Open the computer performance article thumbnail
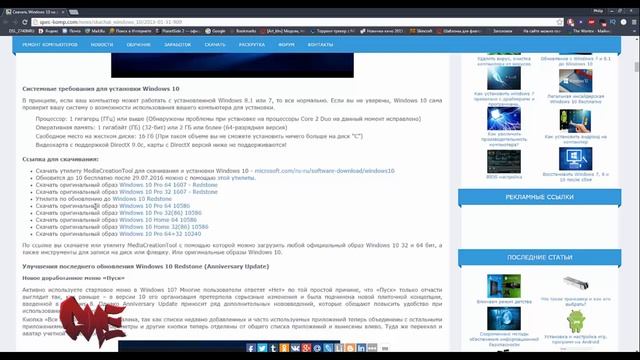This screenshot has height=360, width=640. (x=504, y=118)
